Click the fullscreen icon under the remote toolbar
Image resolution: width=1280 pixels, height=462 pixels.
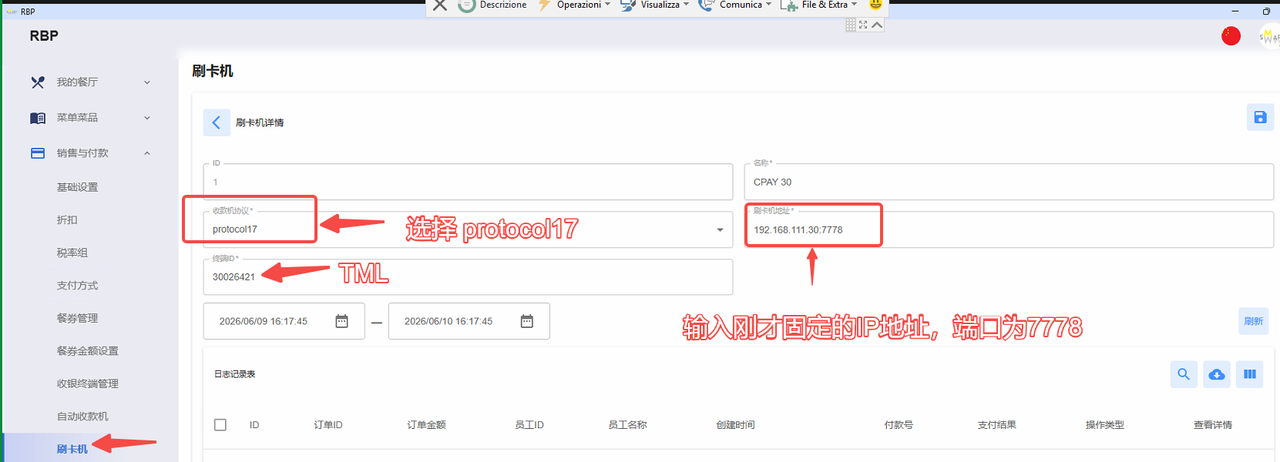pyautogui.click(x=862, y=25)
